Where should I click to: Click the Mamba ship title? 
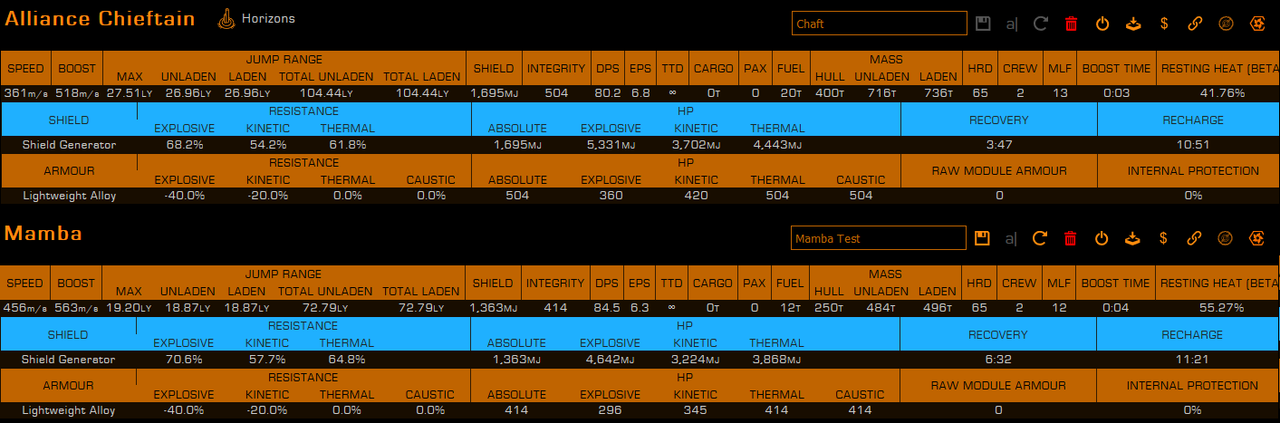43,234
